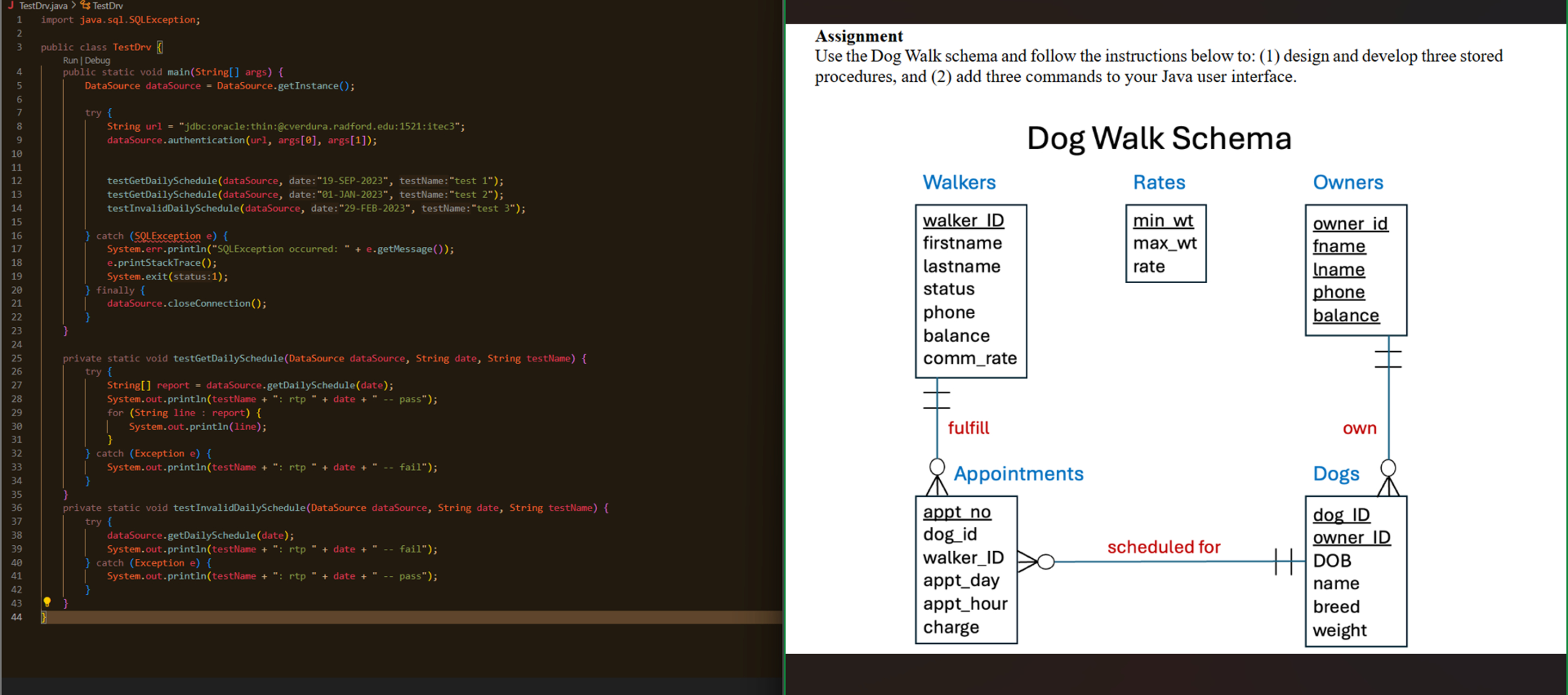Click the Run CodeLens link
Viewport: 1568px width, 695px height.
(x=70, y=60)
